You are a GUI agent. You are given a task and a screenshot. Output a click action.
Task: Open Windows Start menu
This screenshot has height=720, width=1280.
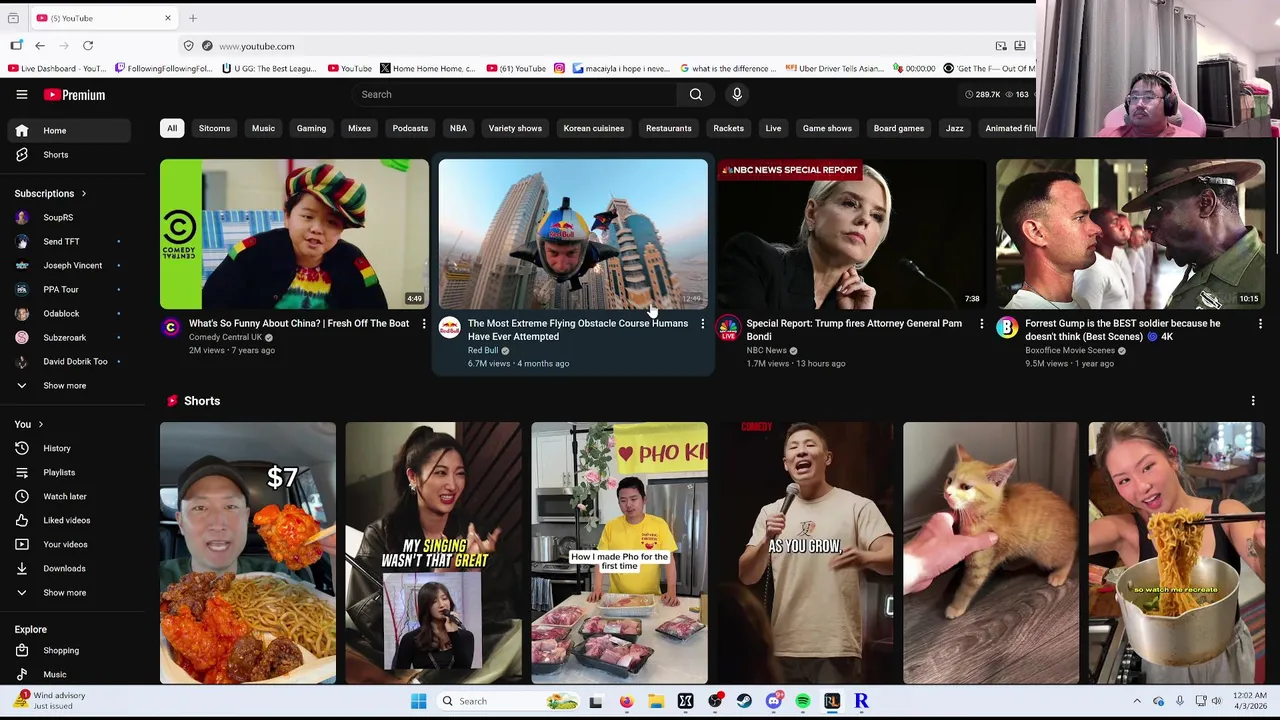coord(418,701)
